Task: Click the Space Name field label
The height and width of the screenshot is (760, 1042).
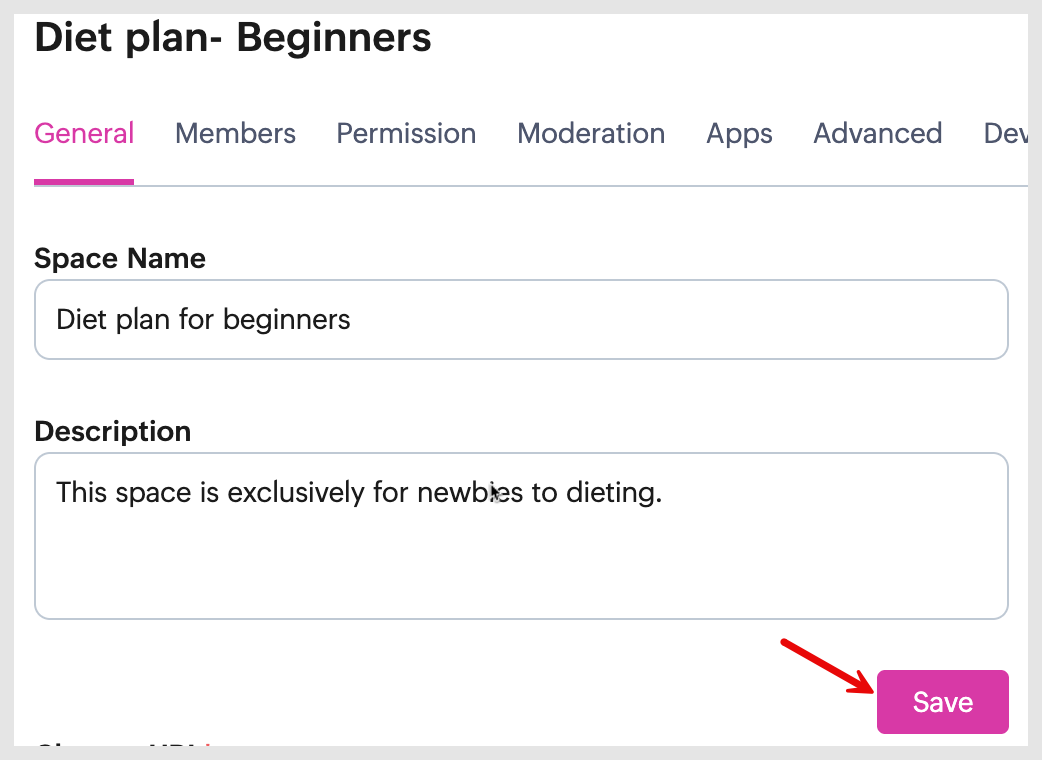Action: click(x=120, y=259)
